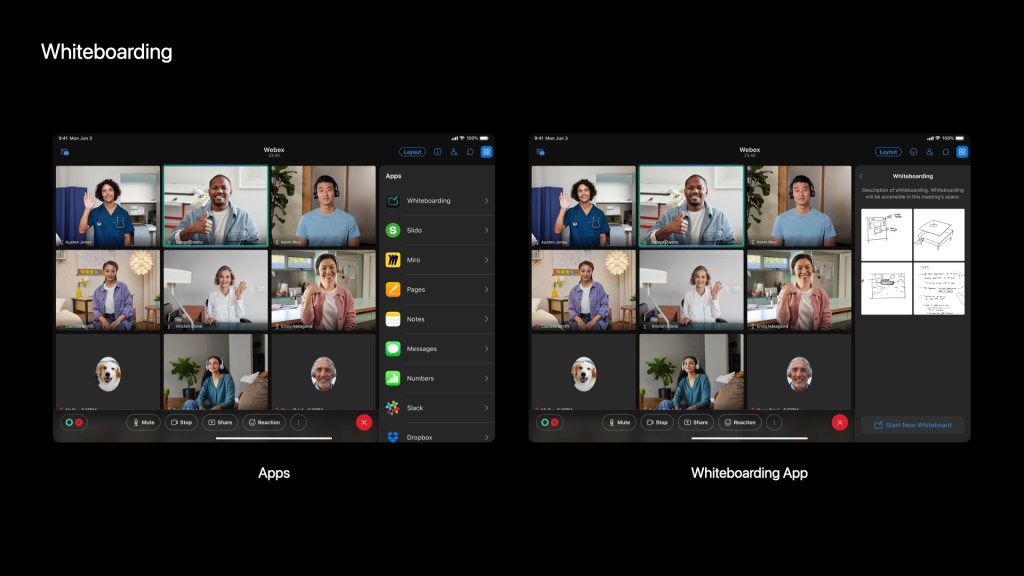Tap the green Messages app icon
This screenshot has width=1024, height=576.
click(x=393, y=349)
